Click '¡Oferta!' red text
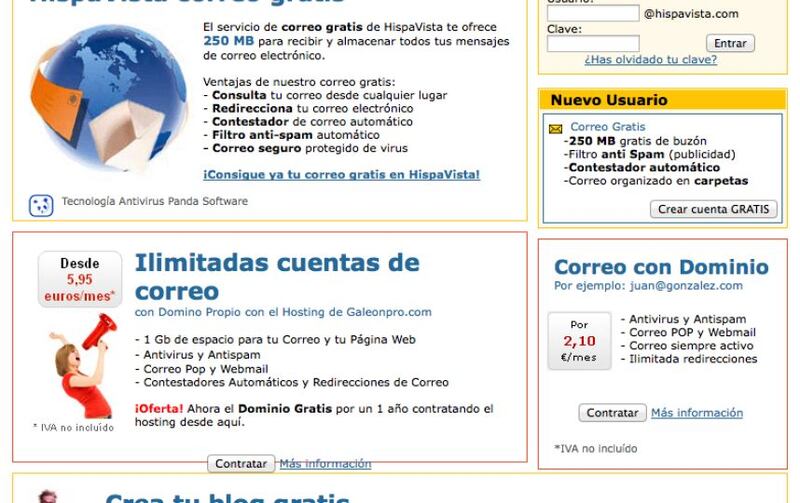Image resolution: width=800 pixels, height=503 pixels. point(159,409)
